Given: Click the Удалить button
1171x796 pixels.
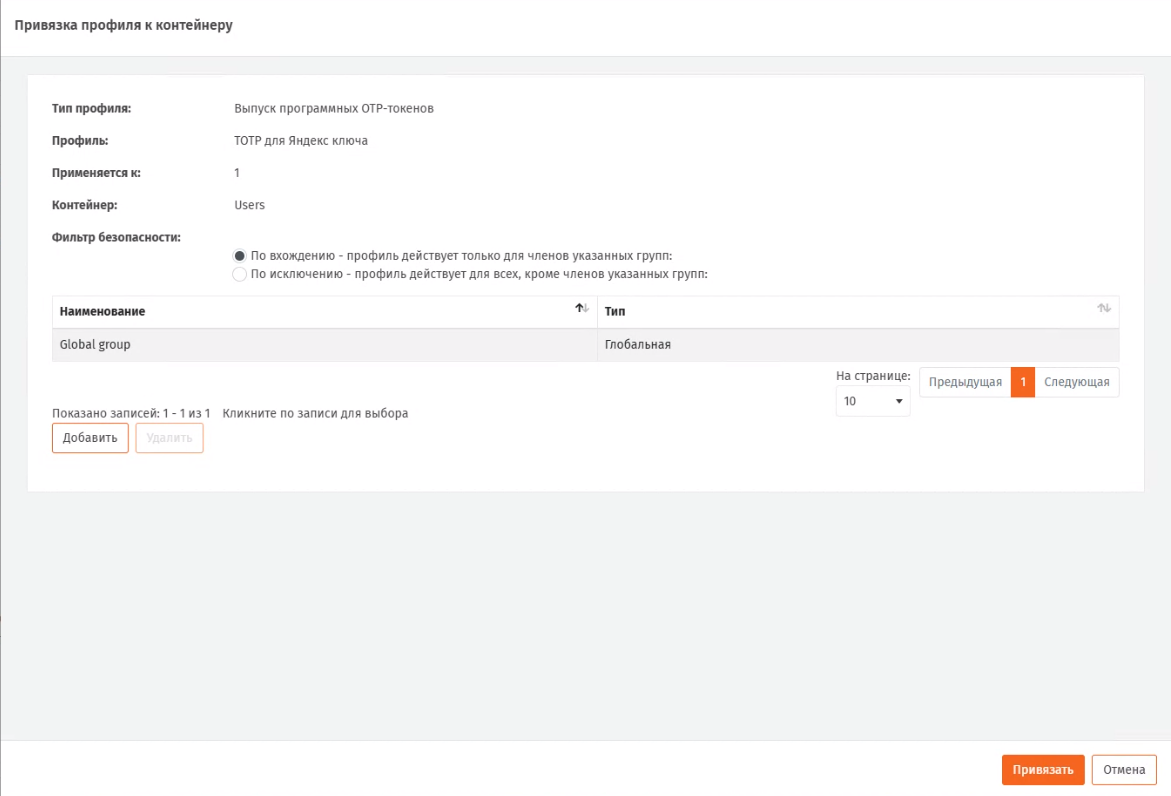Looking at the screenshot, I should pos(170,438).
